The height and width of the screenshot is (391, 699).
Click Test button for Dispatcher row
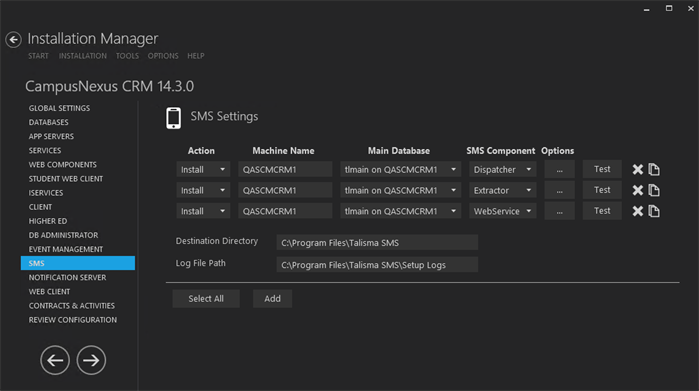(x=602, y=169)
